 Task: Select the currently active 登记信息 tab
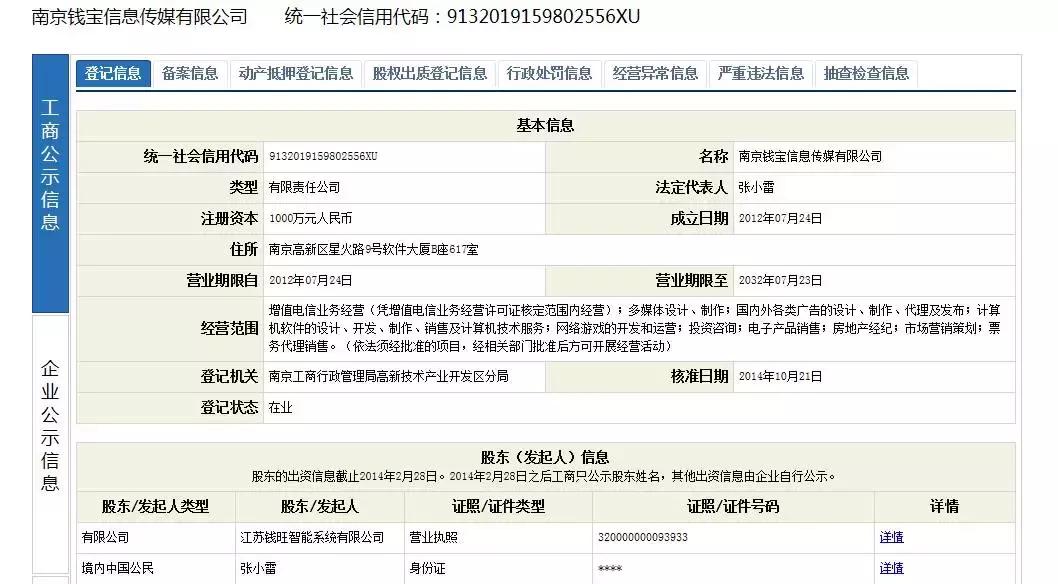pyautogui.click(x=113, y=73)
